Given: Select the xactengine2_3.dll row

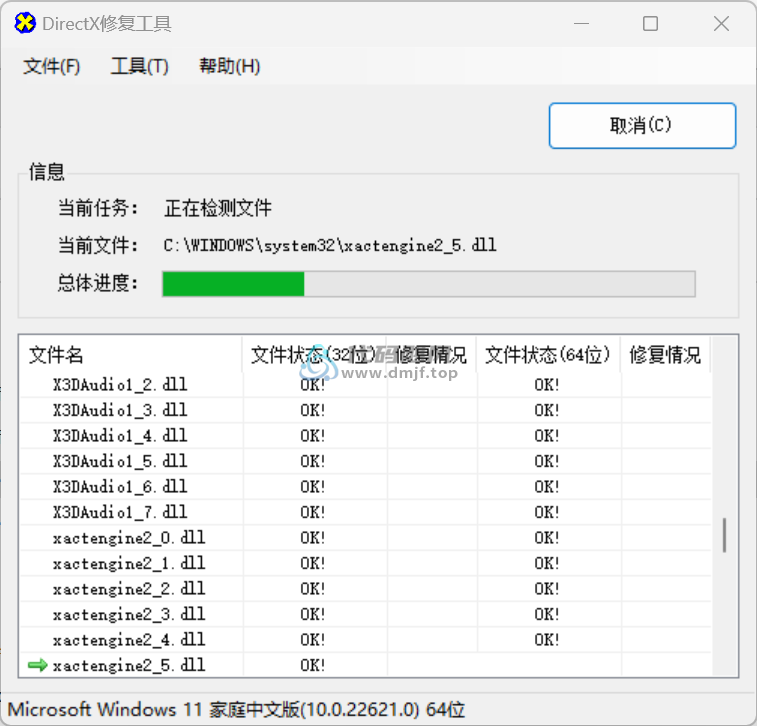Looking at the screenshot, I should pos(365,614).
